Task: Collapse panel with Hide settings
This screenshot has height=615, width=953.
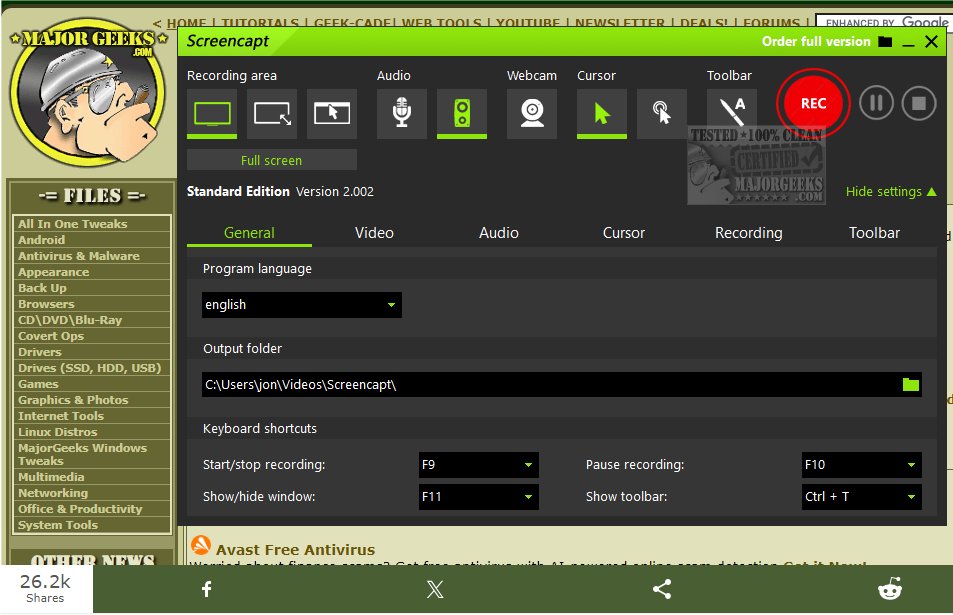Action: (x=890, y=191)
